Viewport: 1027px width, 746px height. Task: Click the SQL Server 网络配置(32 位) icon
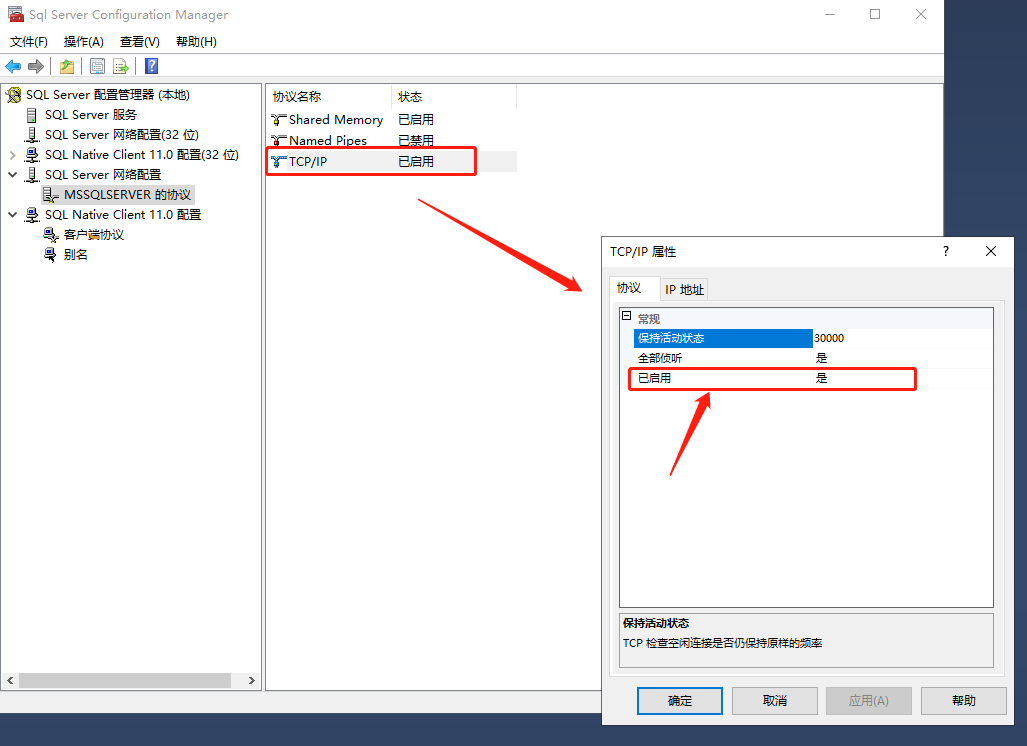(x=31, y=135)
